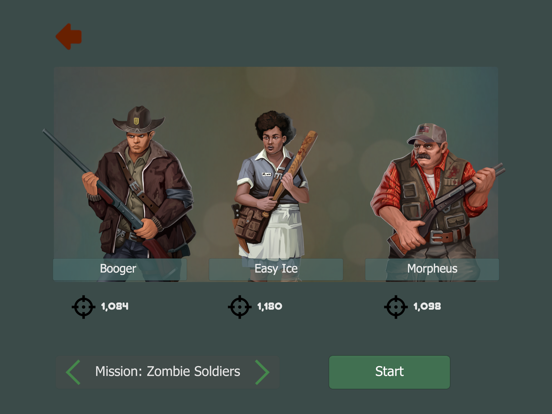
Task: Choose the capped man with shotgun
Action: [435, 192]
